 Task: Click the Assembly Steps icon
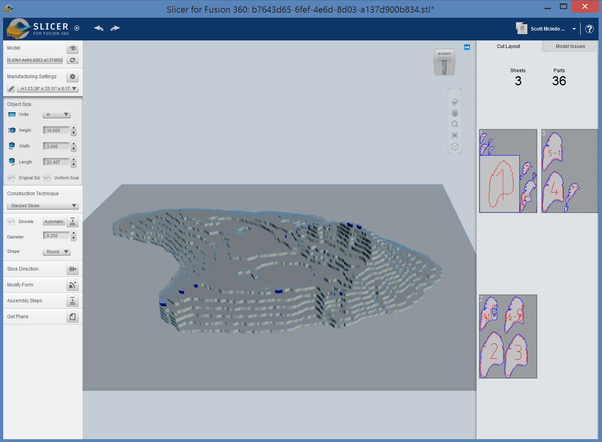coord(72,301)
